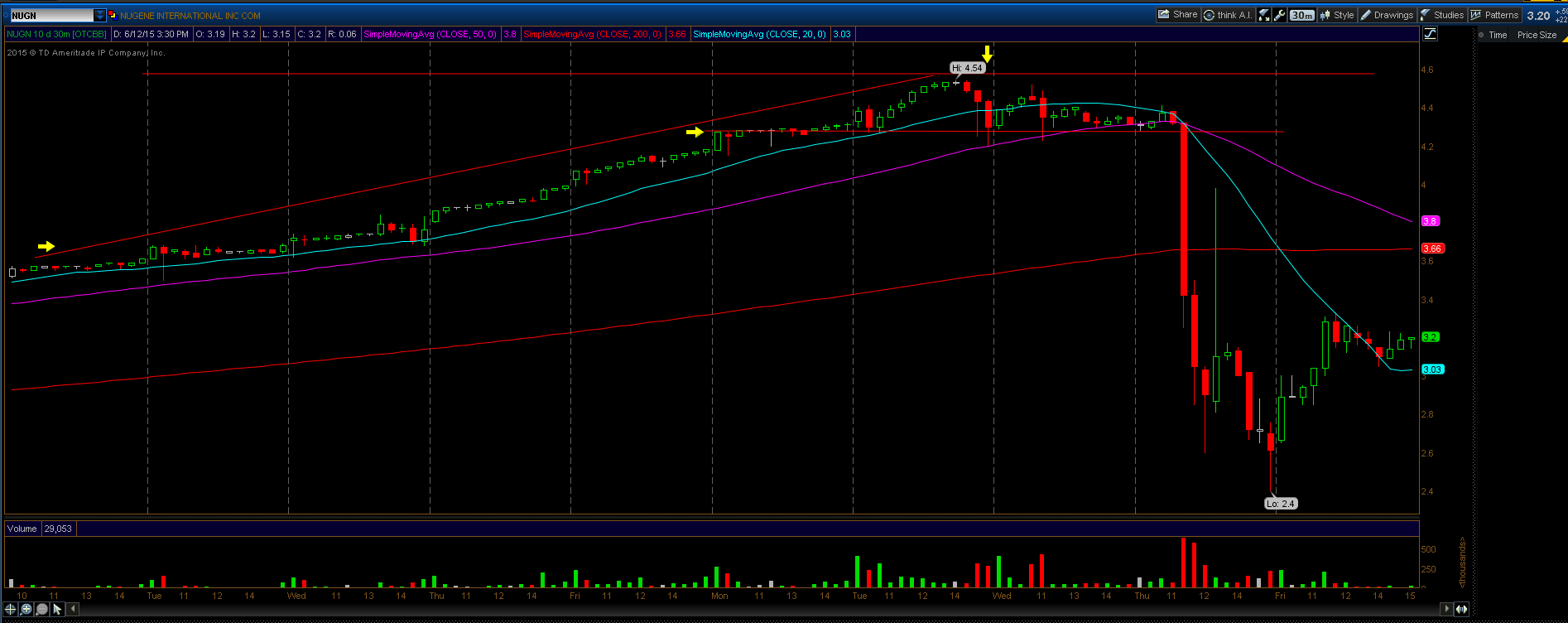This screenshot has width=1568, height=623.
Task: Click the NUGN symbol input field
Action: 51,16
